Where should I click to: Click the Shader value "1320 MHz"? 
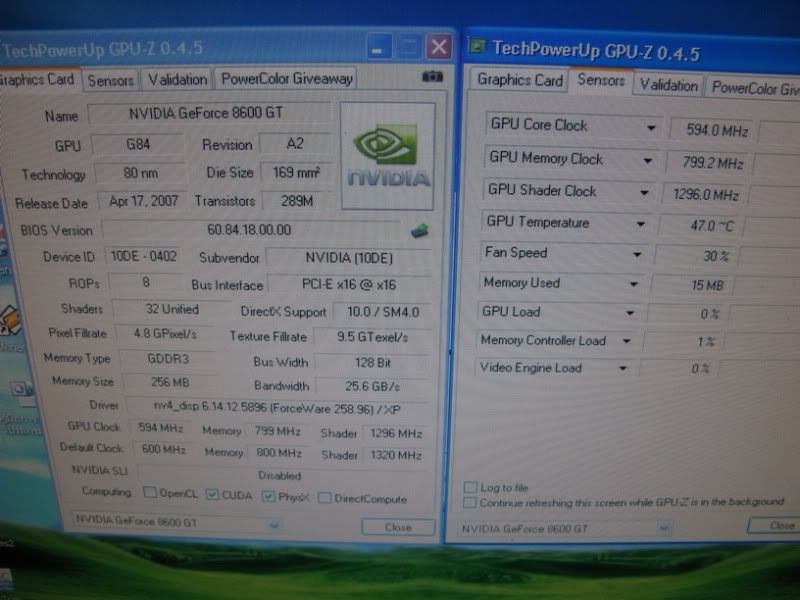coord(396,455)
